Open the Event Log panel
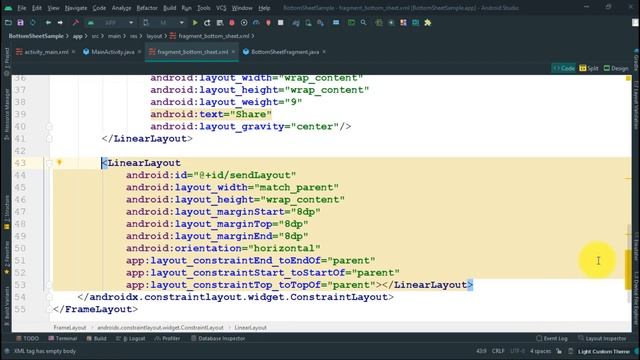Viewport: 640px width, 360px height. (552, 338)
